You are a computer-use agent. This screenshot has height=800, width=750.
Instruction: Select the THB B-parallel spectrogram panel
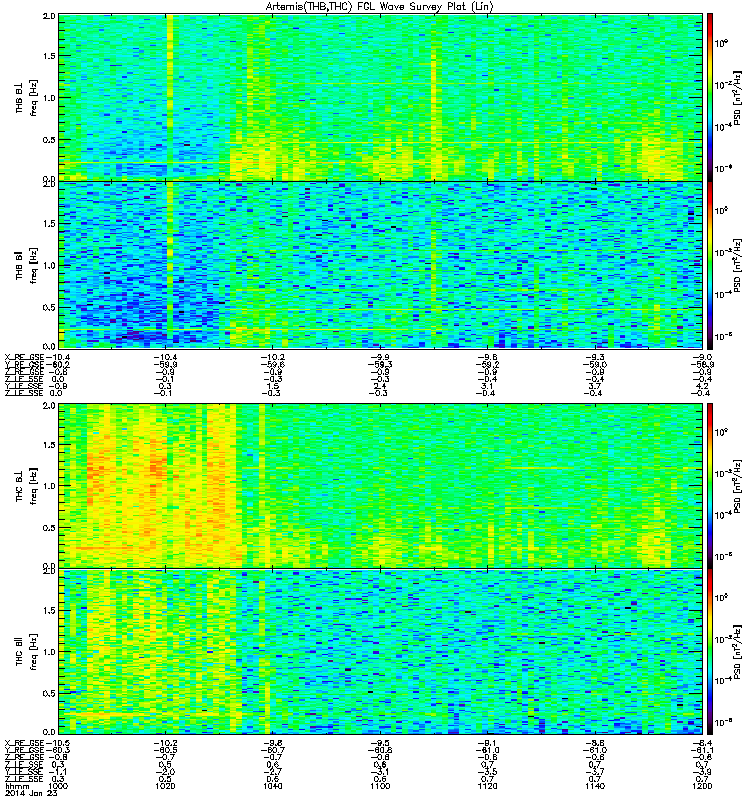click(x=381, y=265)
